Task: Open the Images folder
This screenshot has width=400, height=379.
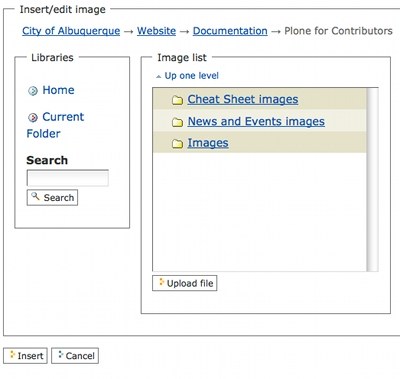Action: [x=208, y=143]
